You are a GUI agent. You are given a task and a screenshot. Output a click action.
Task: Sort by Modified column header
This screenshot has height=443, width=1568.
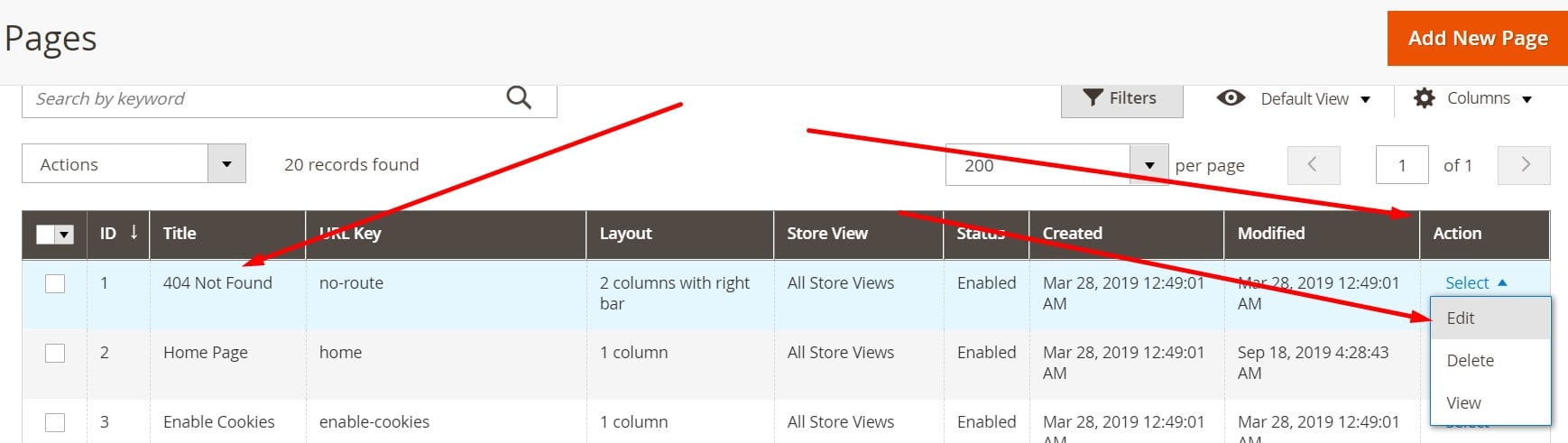pos(1322,234)
